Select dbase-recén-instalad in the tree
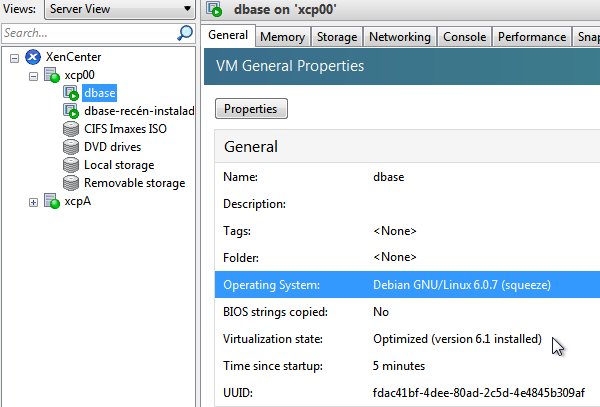 (139, 111)
